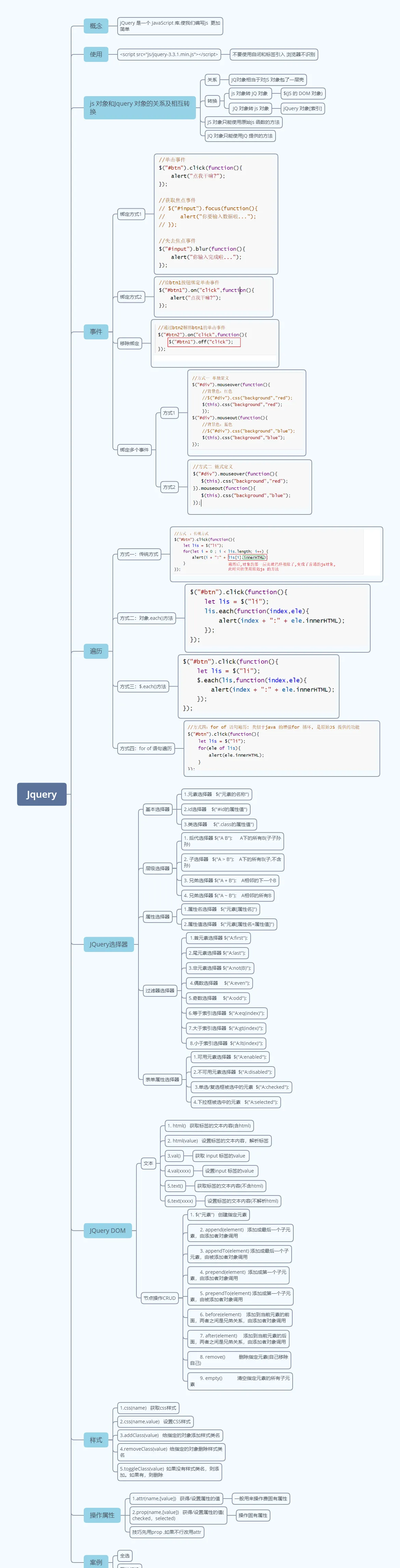Click the "$(JS 的 DOM 对象)" node
The image size is (400, 1568).
303,94
